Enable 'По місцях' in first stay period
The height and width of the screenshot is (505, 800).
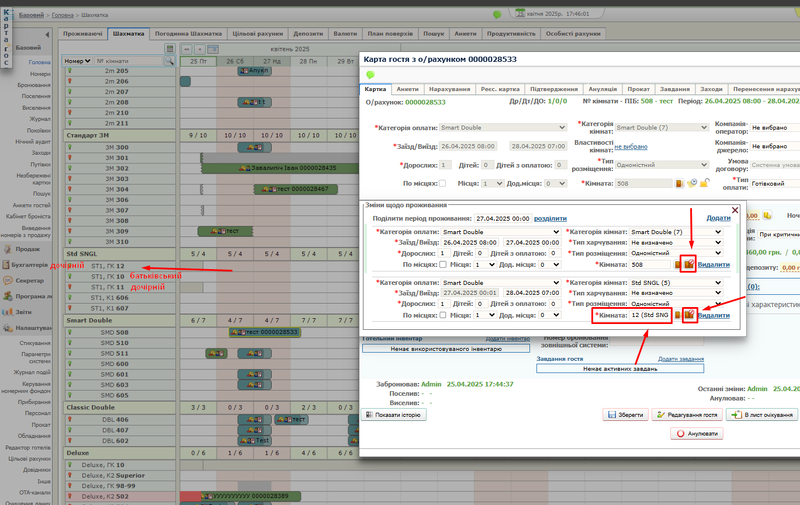441,264
